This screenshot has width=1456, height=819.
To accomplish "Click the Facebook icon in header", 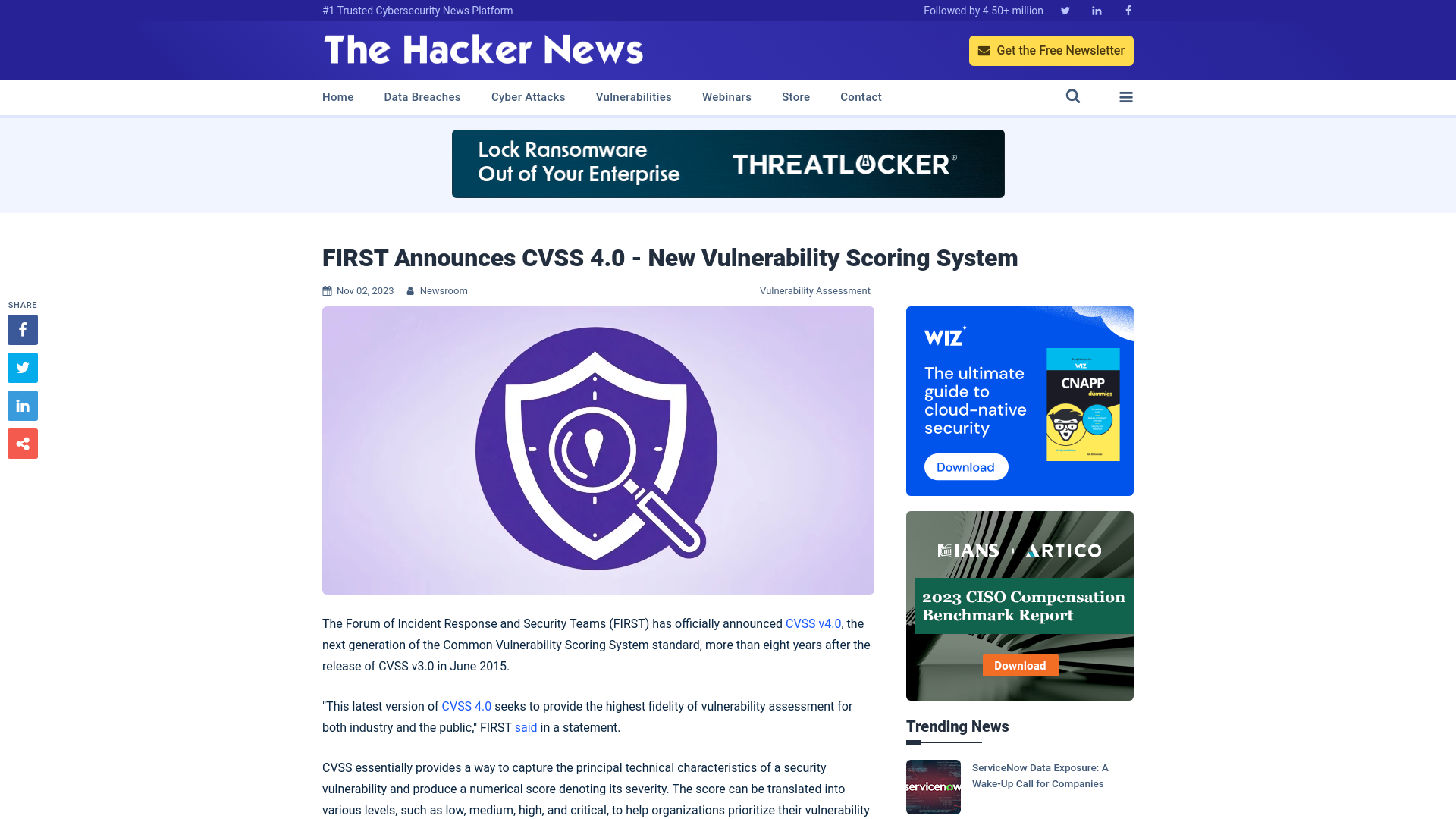I will pyautogui.click(x=1128, y=10).
